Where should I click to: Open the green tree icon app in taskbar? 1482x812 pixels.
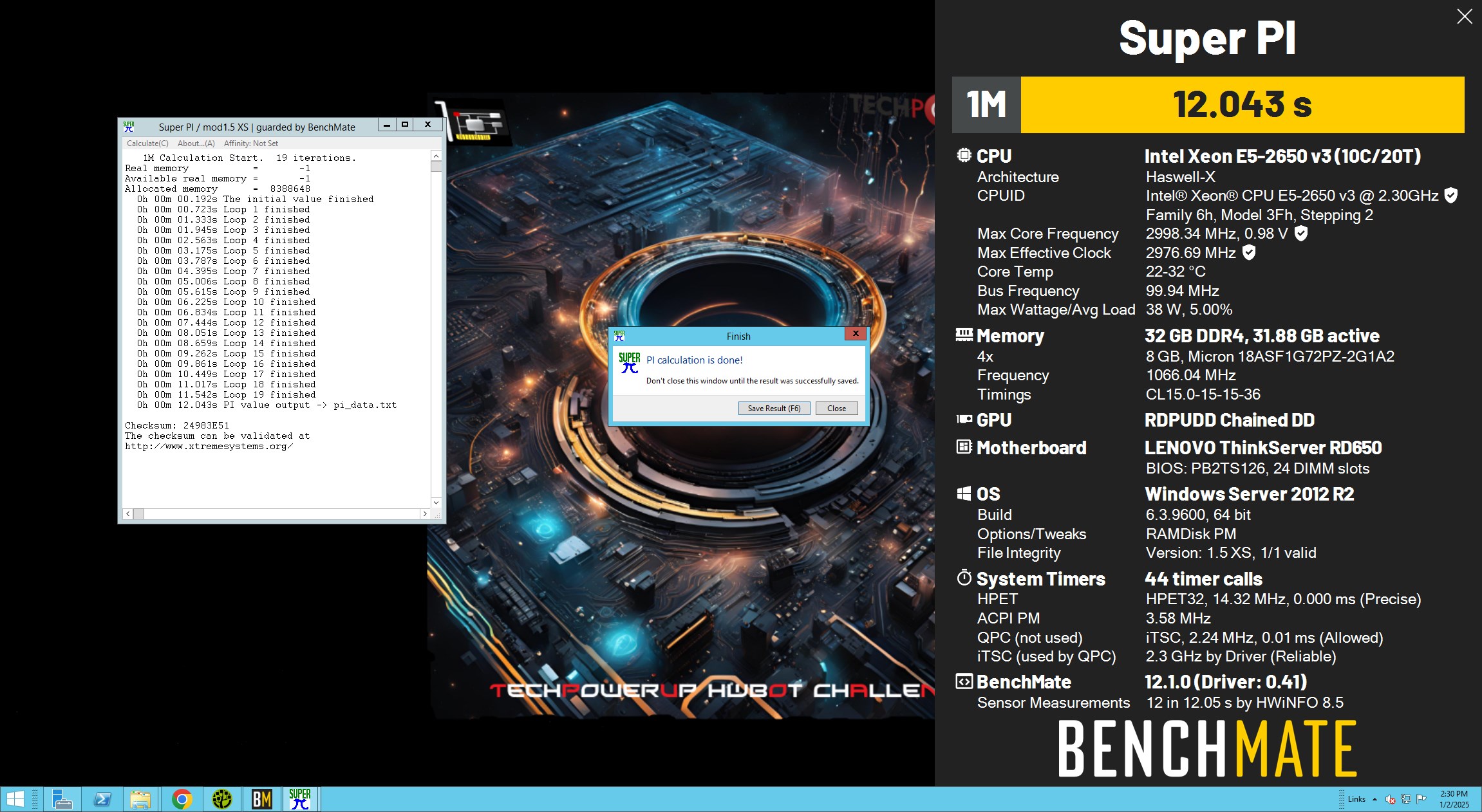click(222, 799)
